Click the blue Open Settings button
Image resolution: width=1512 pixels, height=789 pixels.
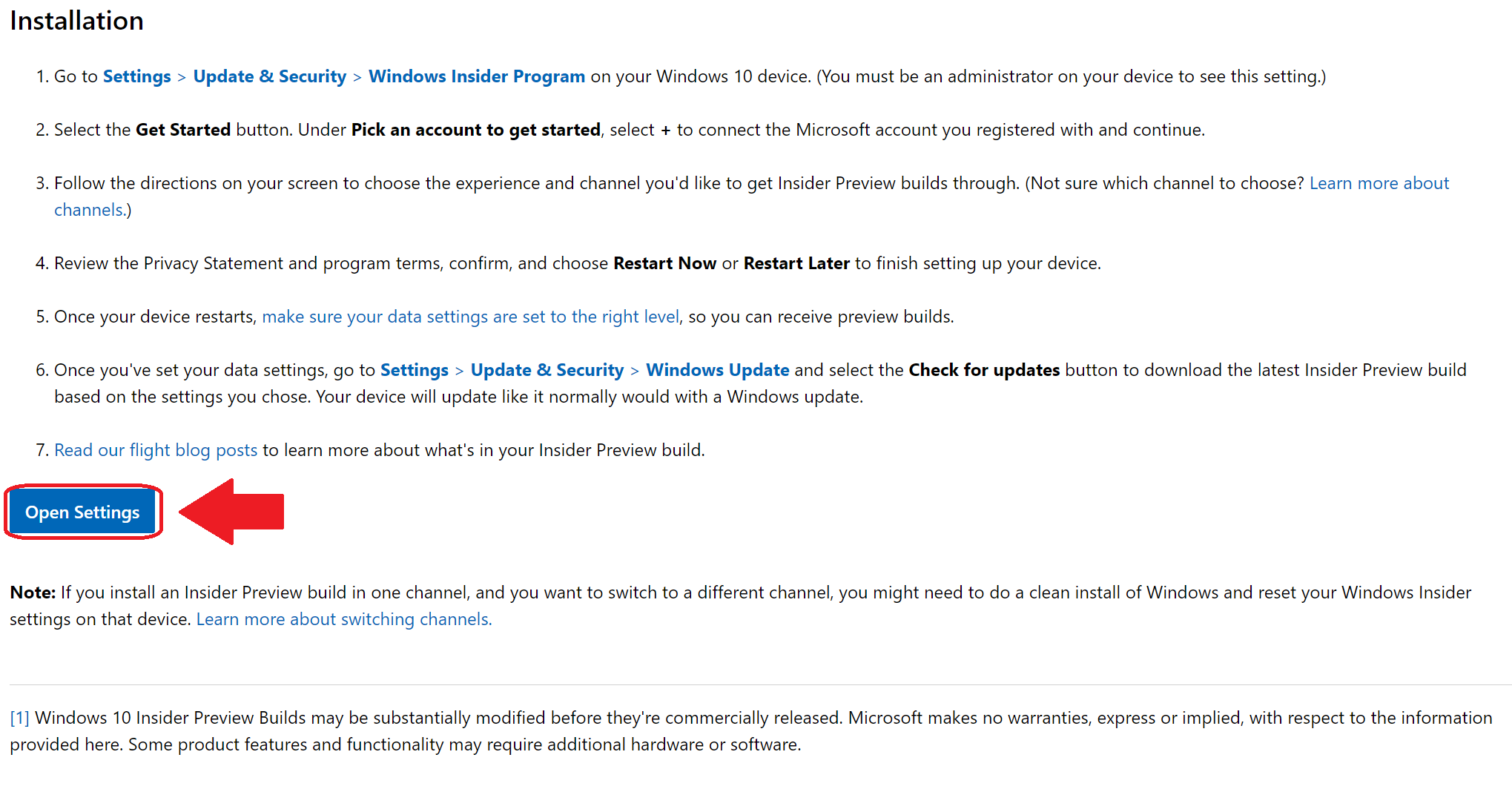(82, 512)
